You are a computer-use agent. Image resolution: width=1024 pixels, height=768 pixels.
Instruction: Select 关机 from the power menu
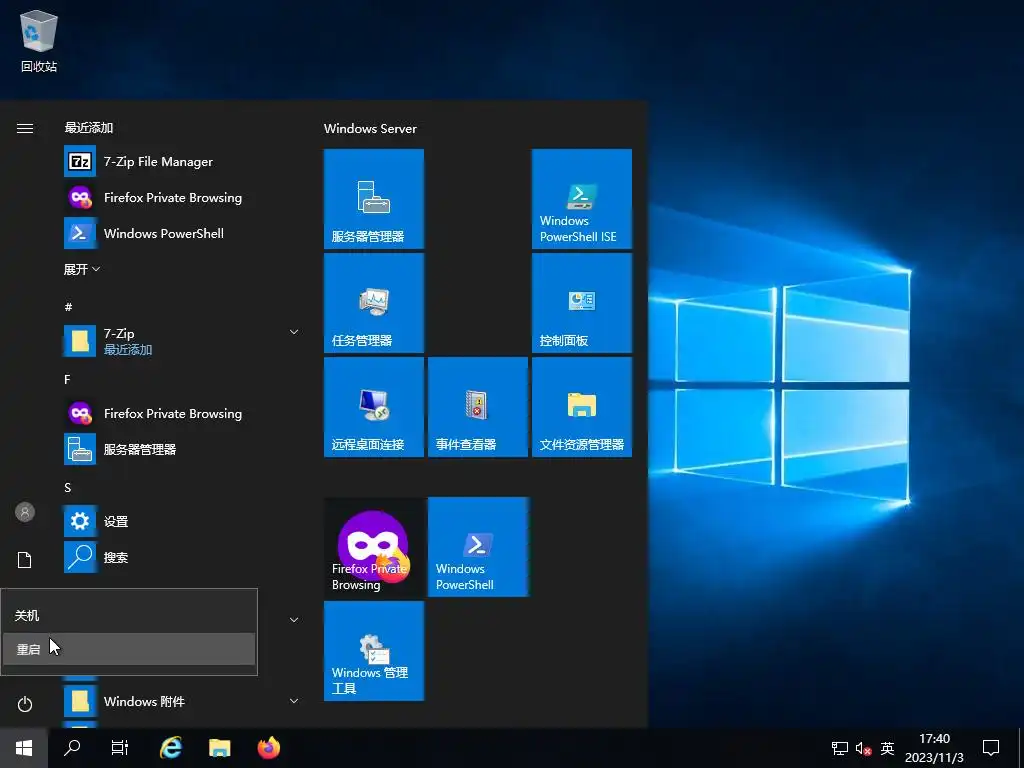point(129,615)
